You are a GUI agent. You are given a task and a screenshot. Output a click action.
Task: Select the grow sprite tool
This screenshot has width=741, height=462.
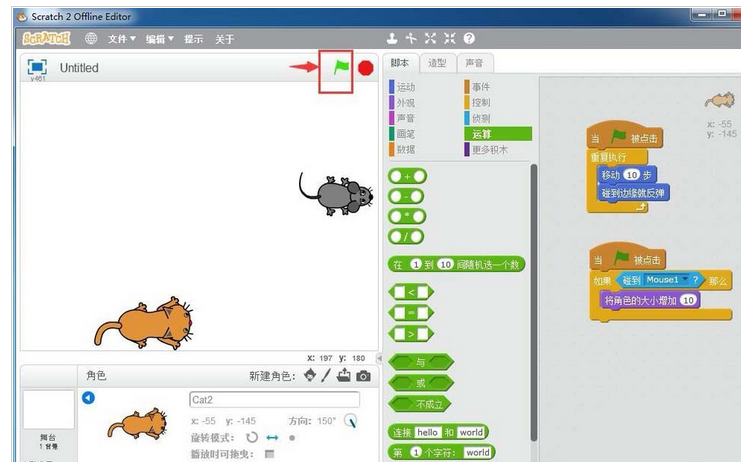click(x=430, y=39)
